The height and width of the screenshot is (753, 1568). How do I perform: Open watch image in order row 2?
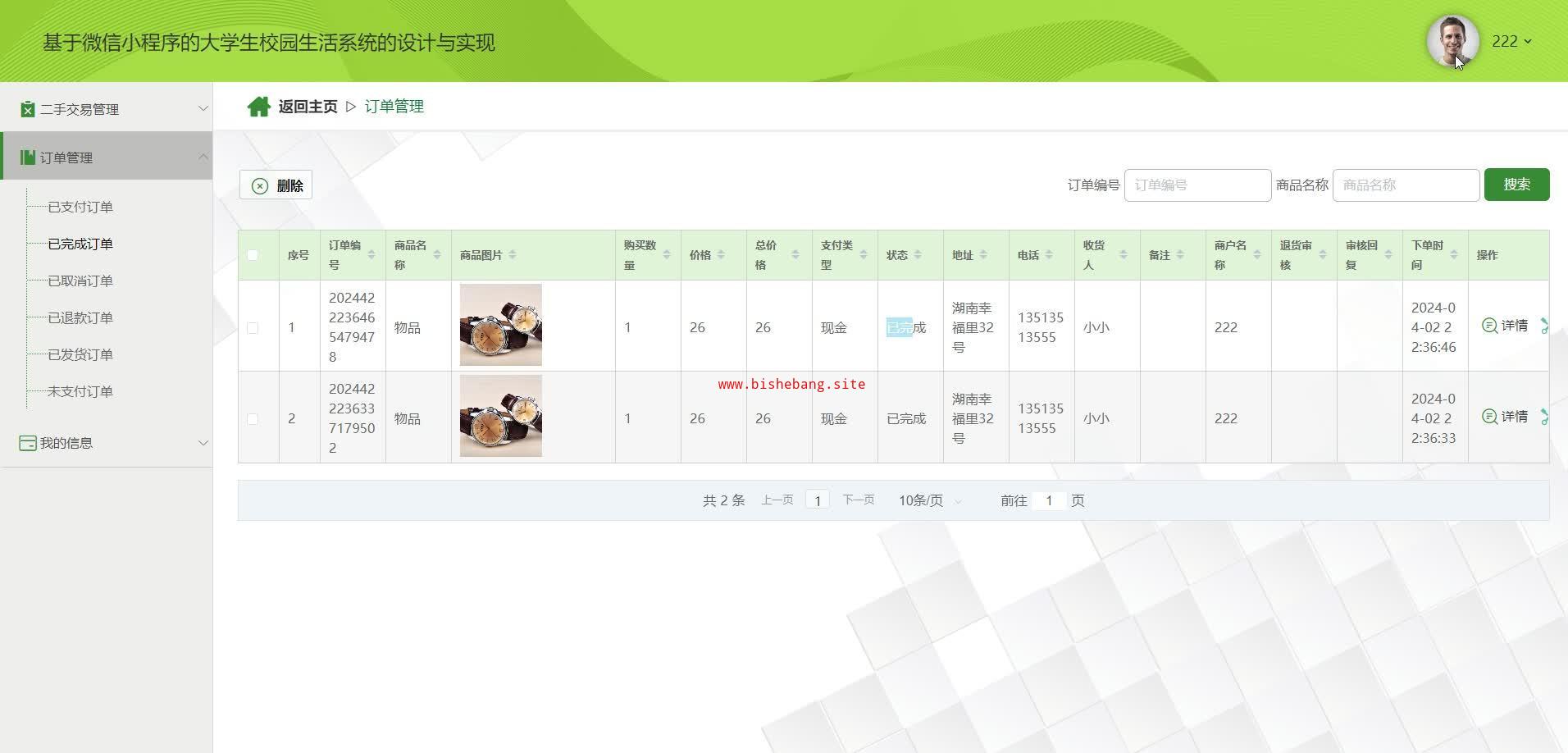click(x=500, y=416)
